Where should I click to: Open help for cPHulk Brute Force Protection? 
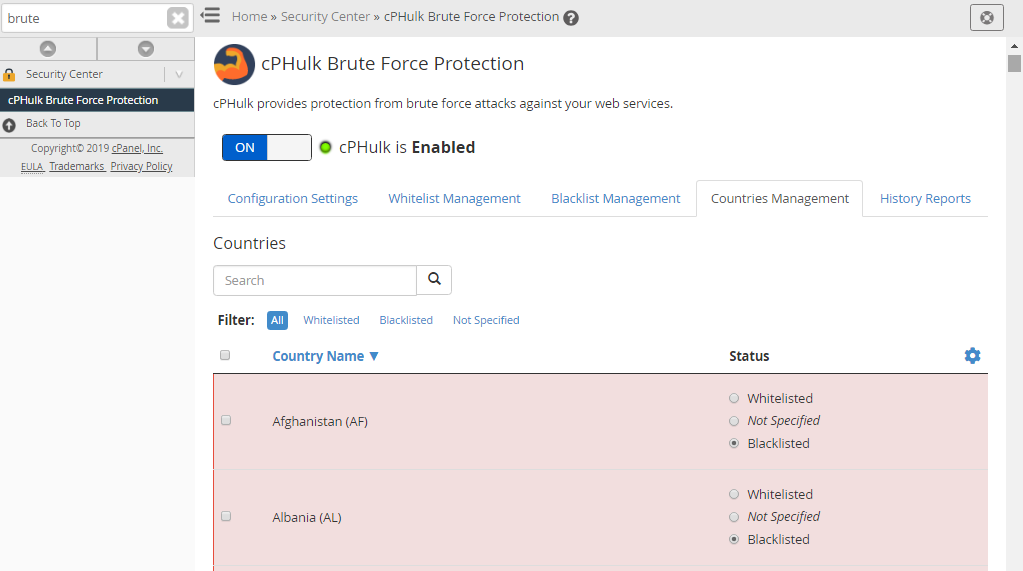click(571, 18)
